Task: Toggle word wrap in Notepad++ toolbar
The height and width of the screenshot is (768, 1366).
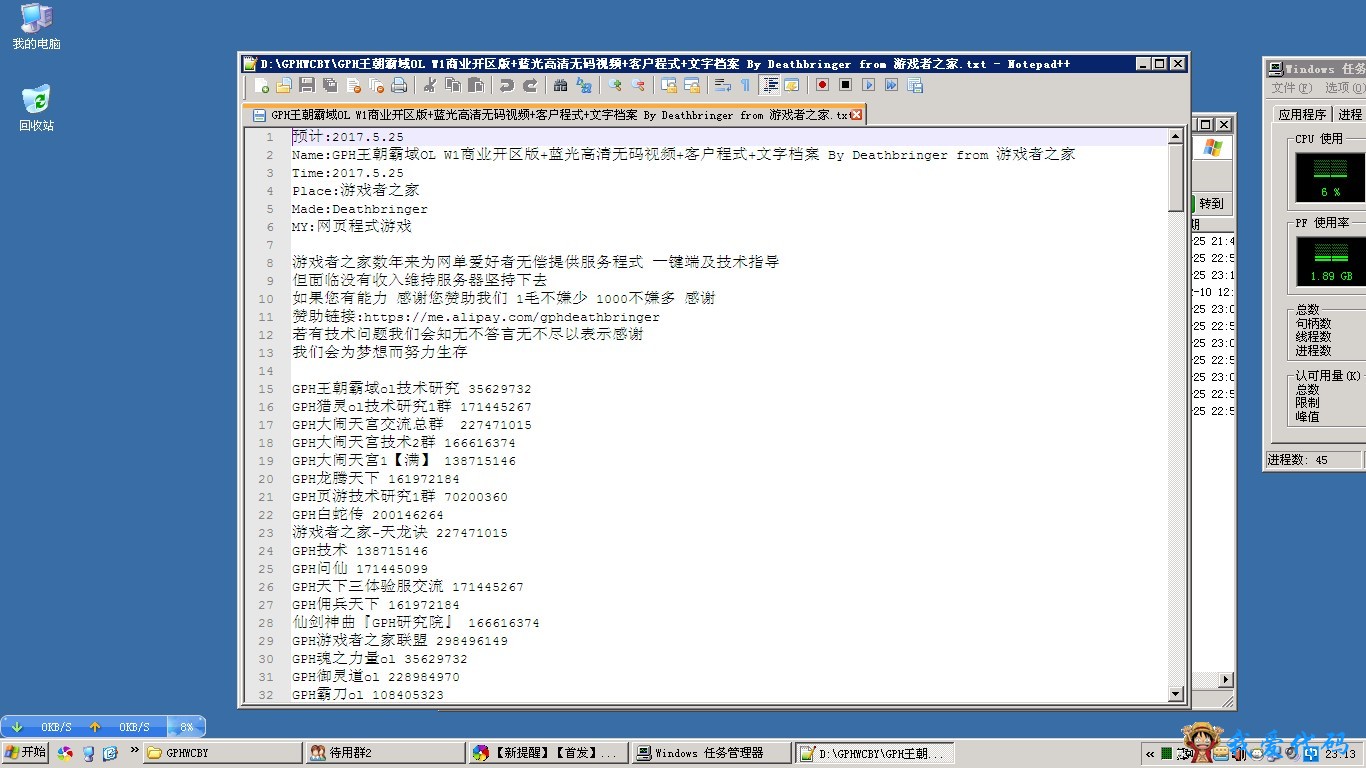Action: coord(722,86)
